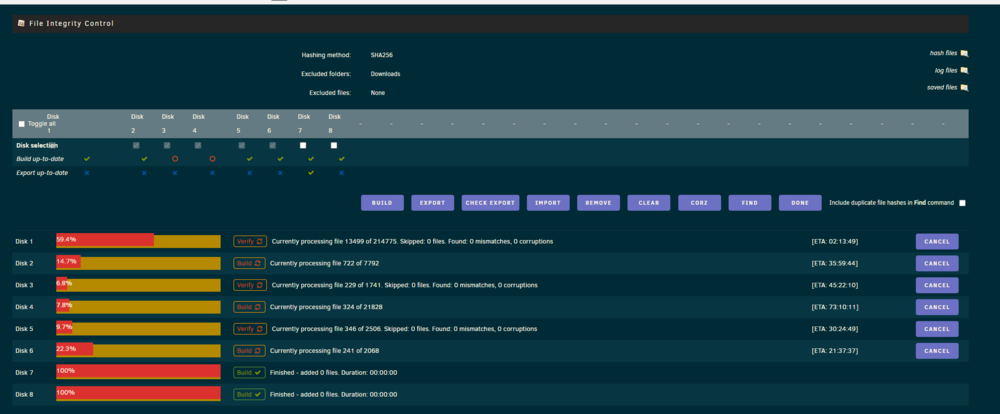Cancel the Disk 6 build operation
Screen dimensions: 1000x414
coord(937,351)
